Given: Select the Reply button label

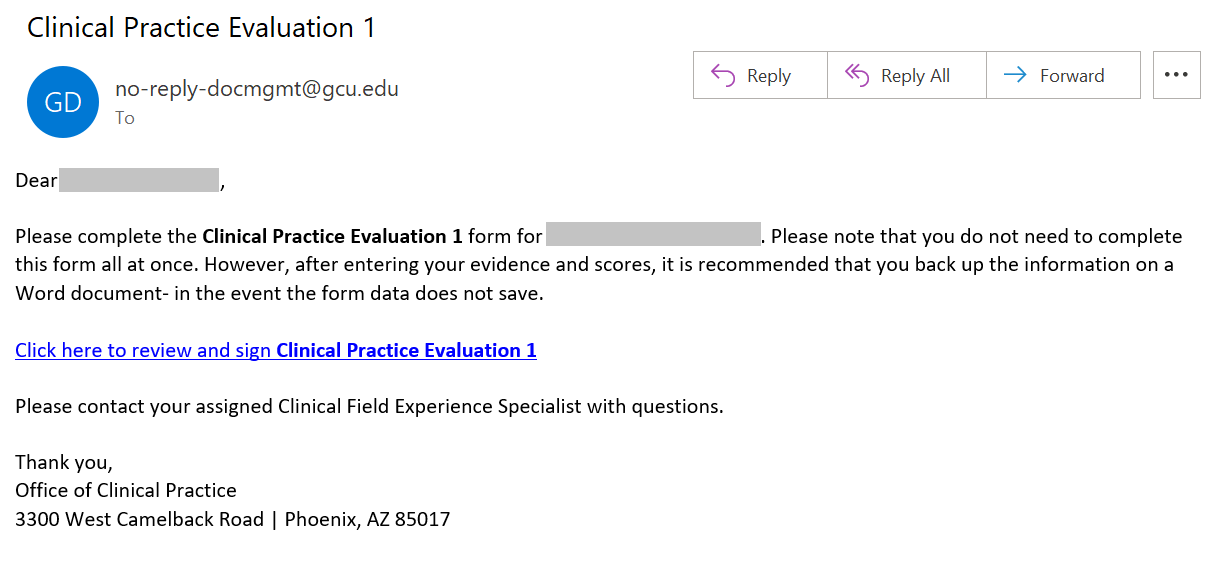Looking at the screenshot, I should [x=769, y=76].
